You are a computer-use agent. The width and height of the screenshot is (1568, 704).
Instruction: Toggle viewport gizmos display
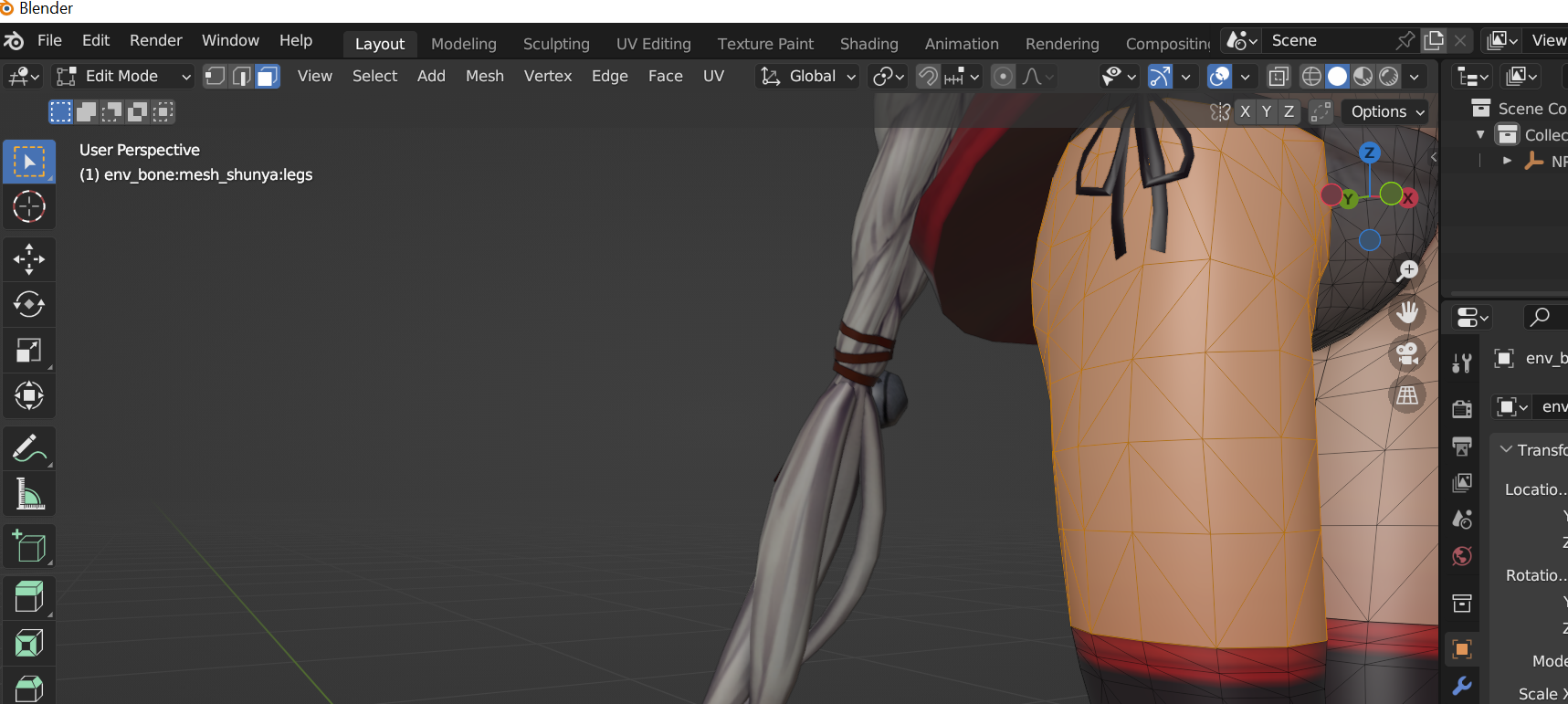coord(1160,76)
